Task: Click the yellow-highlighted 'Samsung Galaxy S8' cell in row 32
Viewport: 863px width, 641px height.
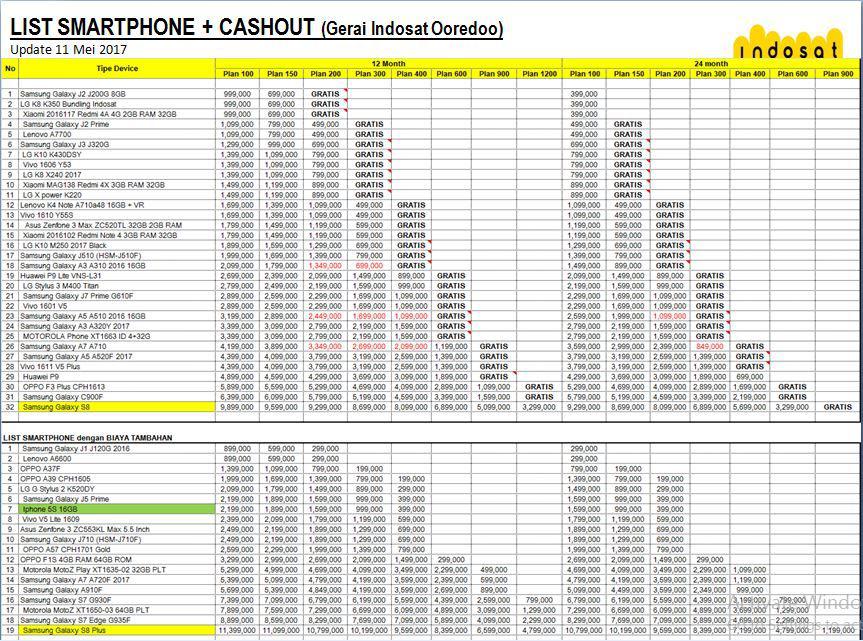Action: coord(117,407)
